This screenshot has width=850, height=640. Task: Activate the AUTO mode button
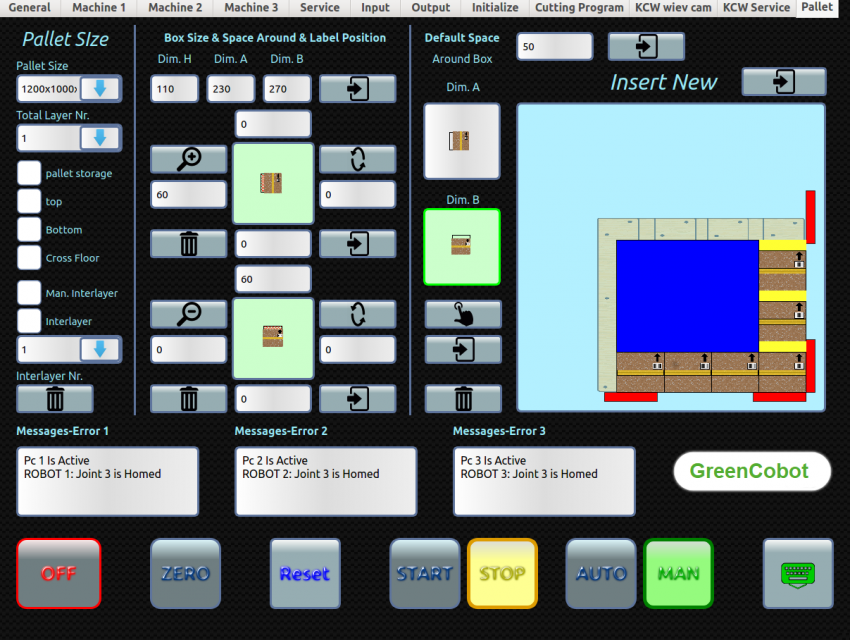point(601,573)
